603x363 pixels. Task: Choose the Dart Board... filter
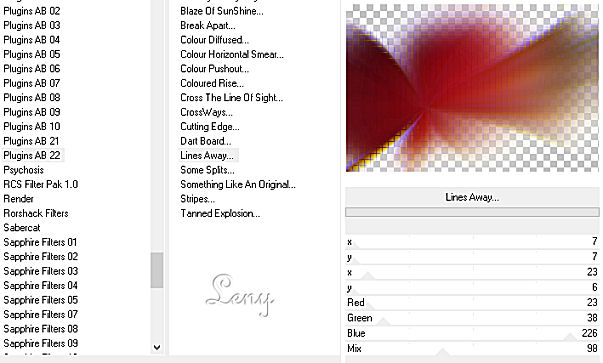206,141
